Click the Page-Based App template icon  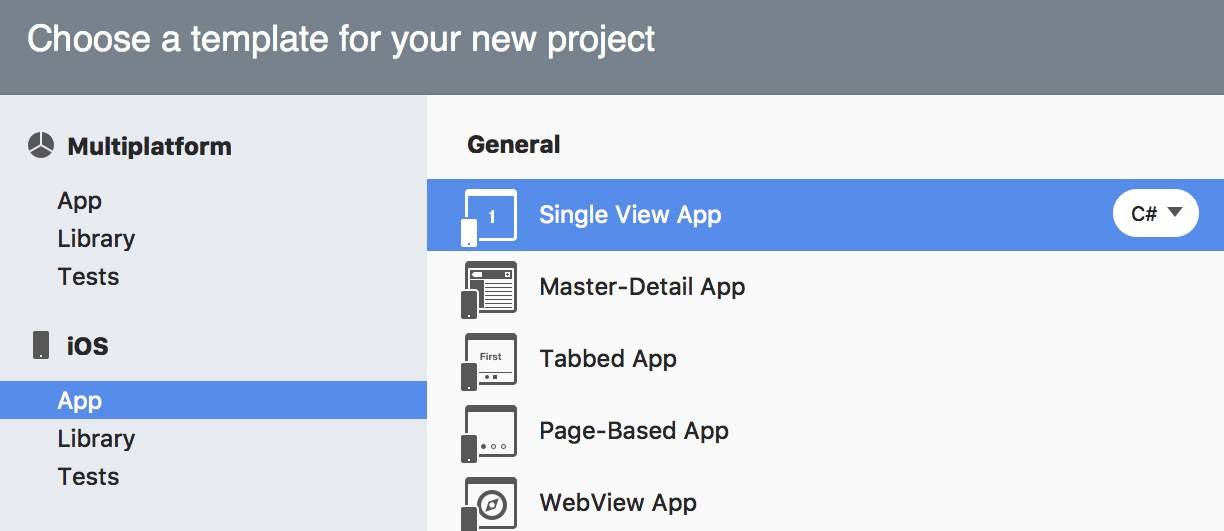pyautogui.click(x=490, y=432)
